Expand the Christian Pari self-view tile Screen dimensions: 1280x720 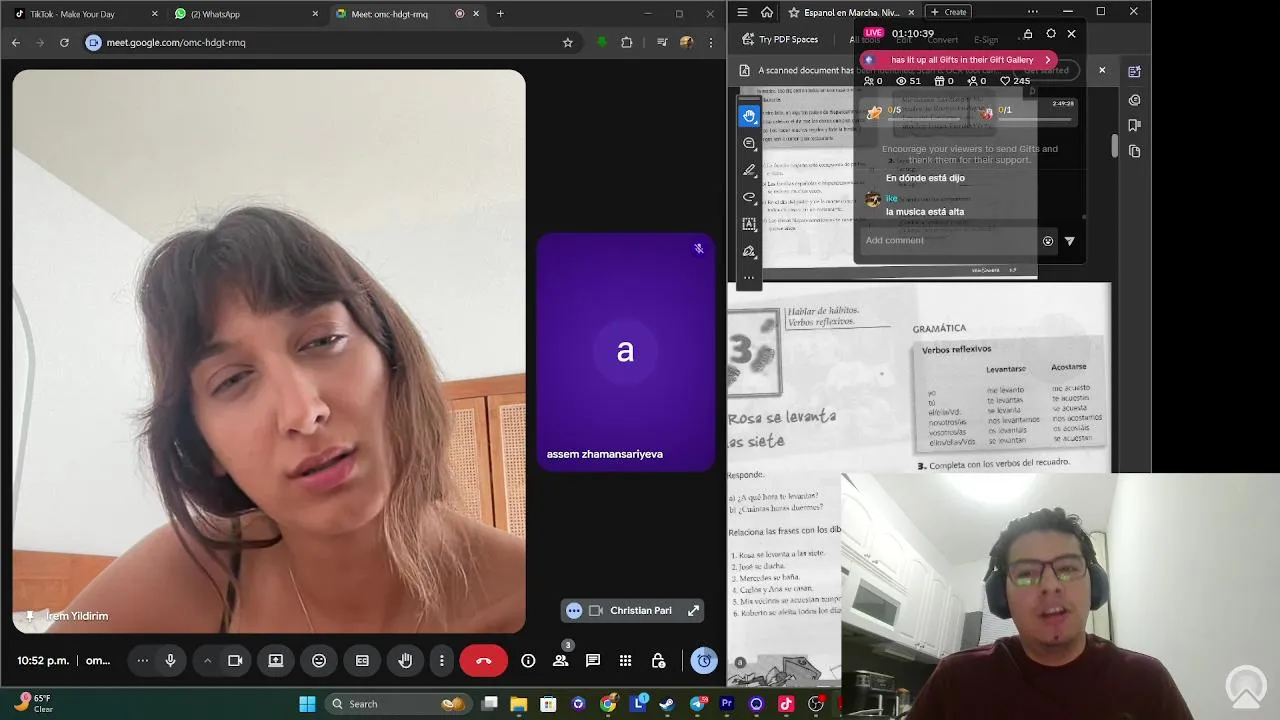[x=693, y=611]
